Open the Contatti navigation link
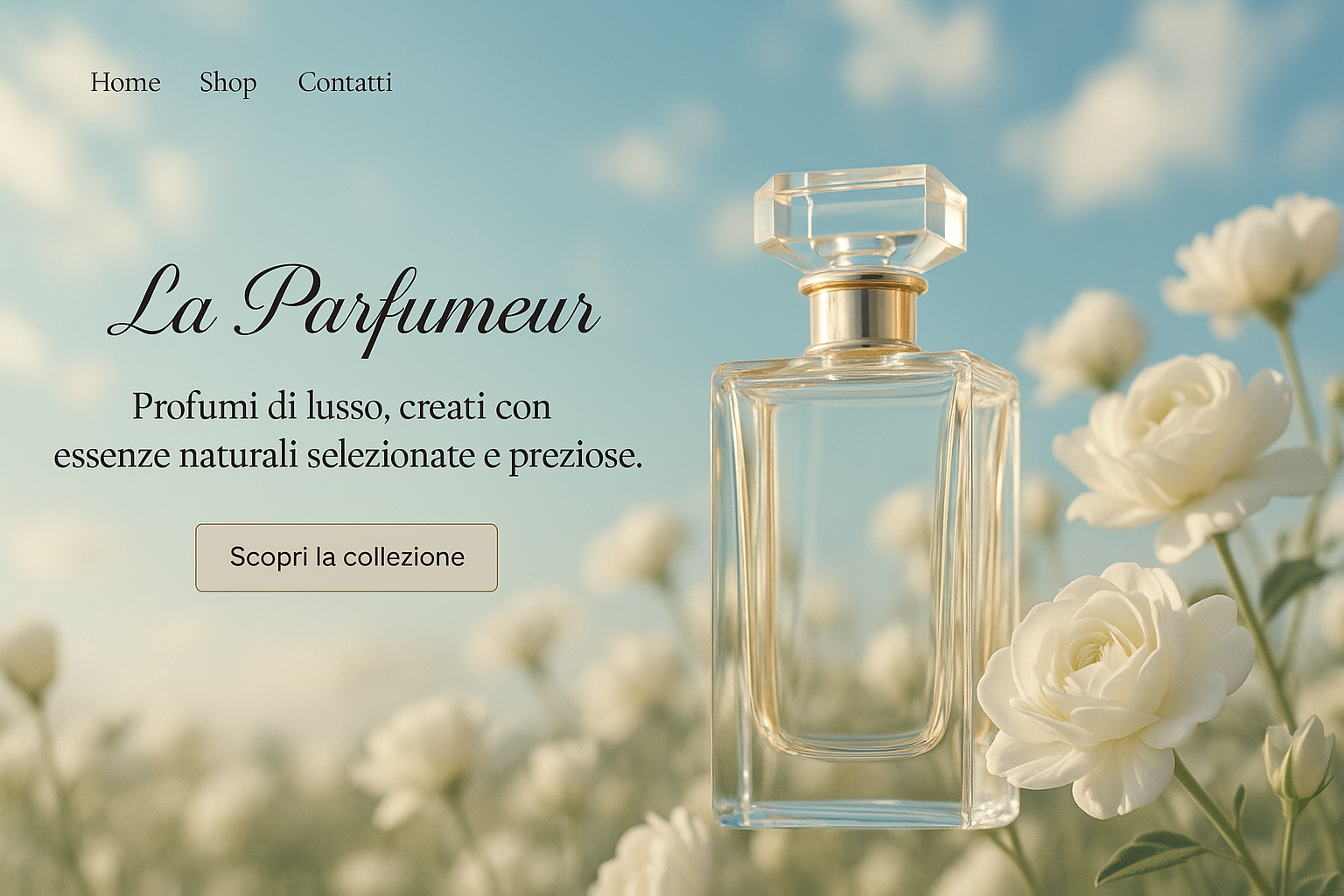The image size is (1344, 896). point(345,82)
